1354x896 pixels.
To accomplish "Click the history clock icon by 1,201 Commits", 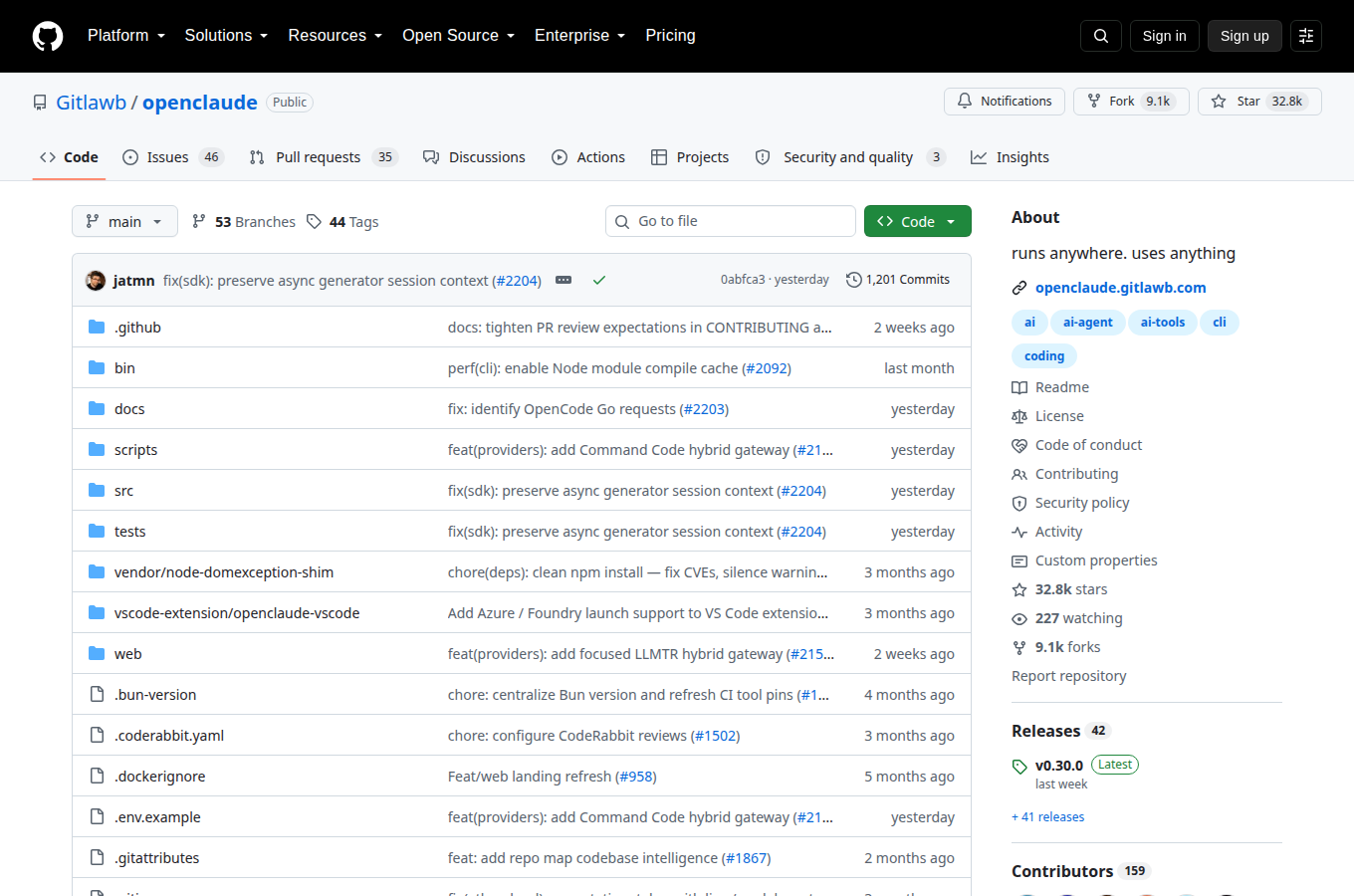I will coord(854,280).
